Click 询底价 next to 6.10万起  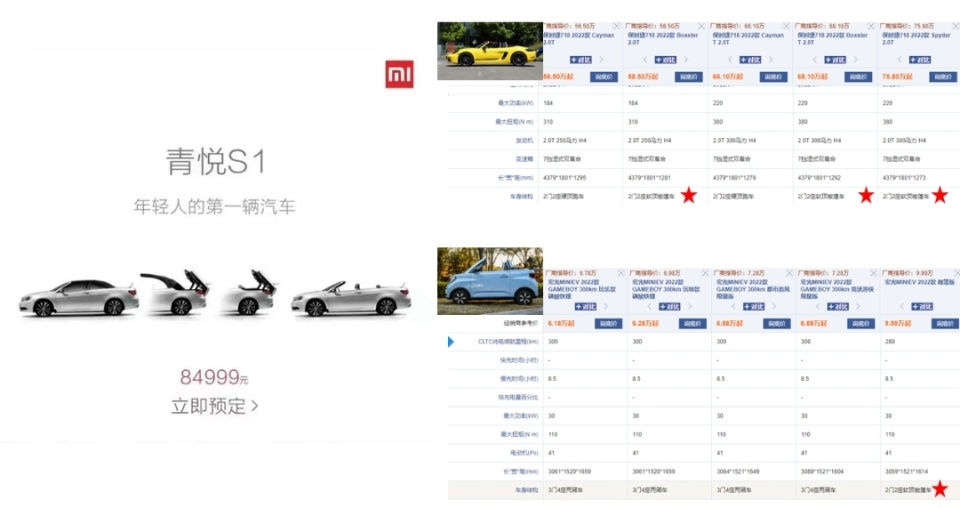click(609, 323)
